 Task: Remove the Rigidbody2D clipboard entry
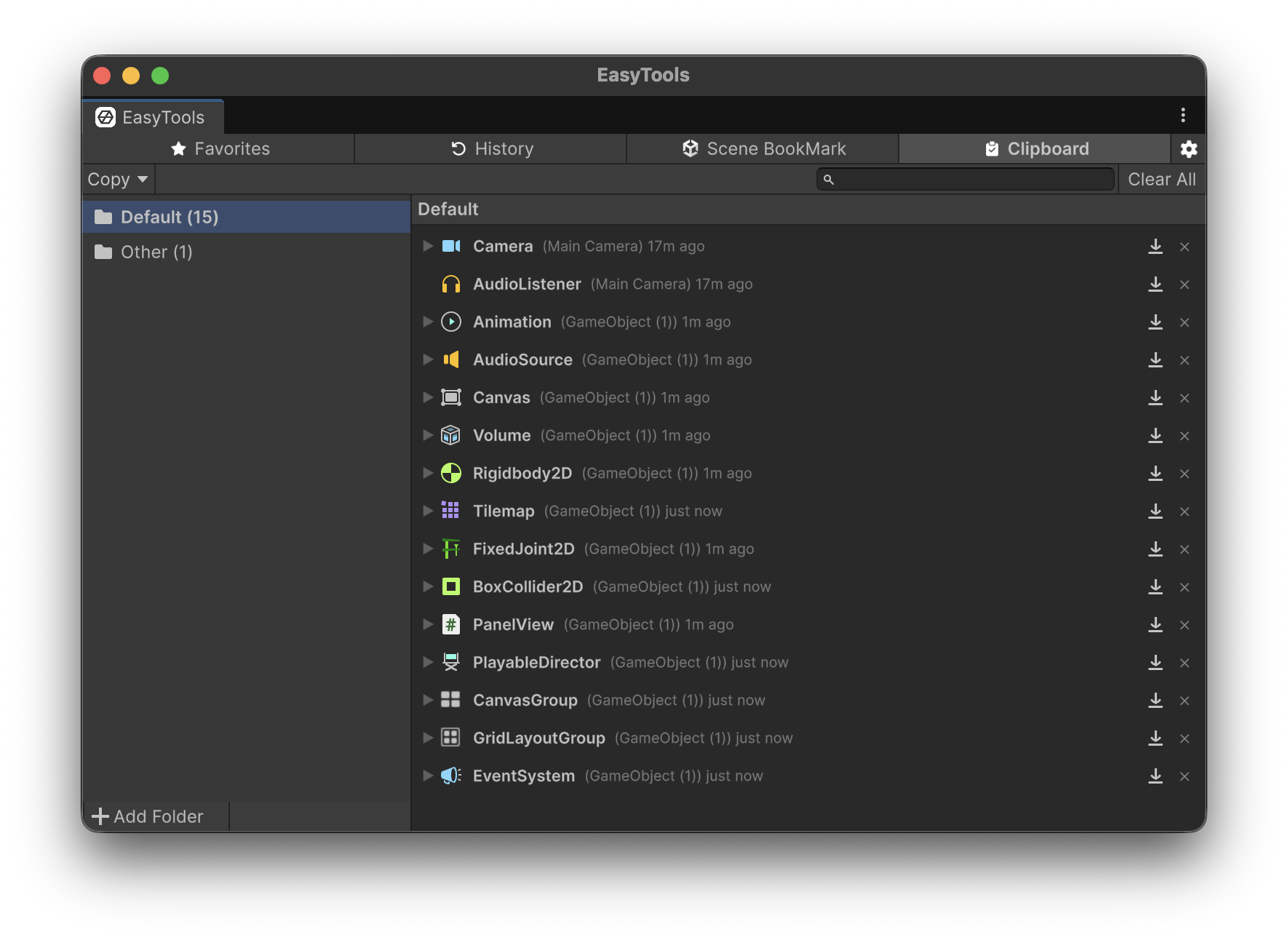(x=1185, y=474)
